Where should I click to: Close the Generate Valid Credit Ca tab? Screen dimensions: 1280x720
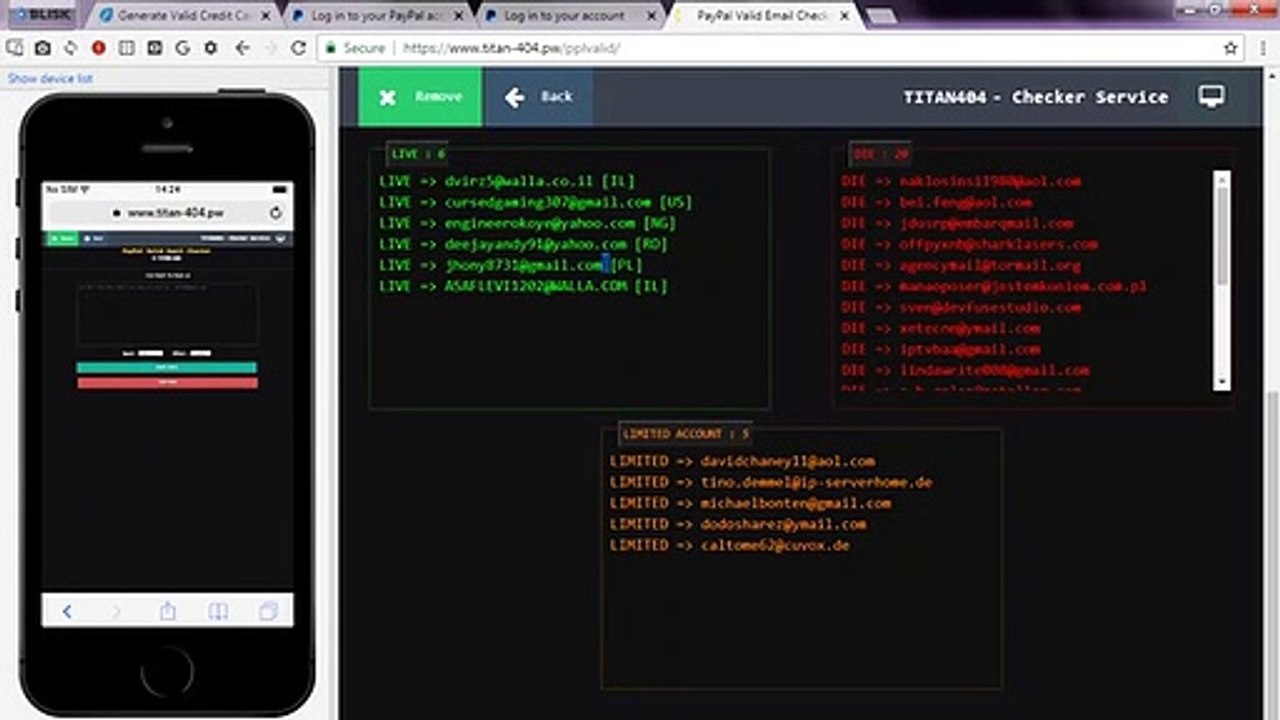pyautogui.click(x=265, y=16)
